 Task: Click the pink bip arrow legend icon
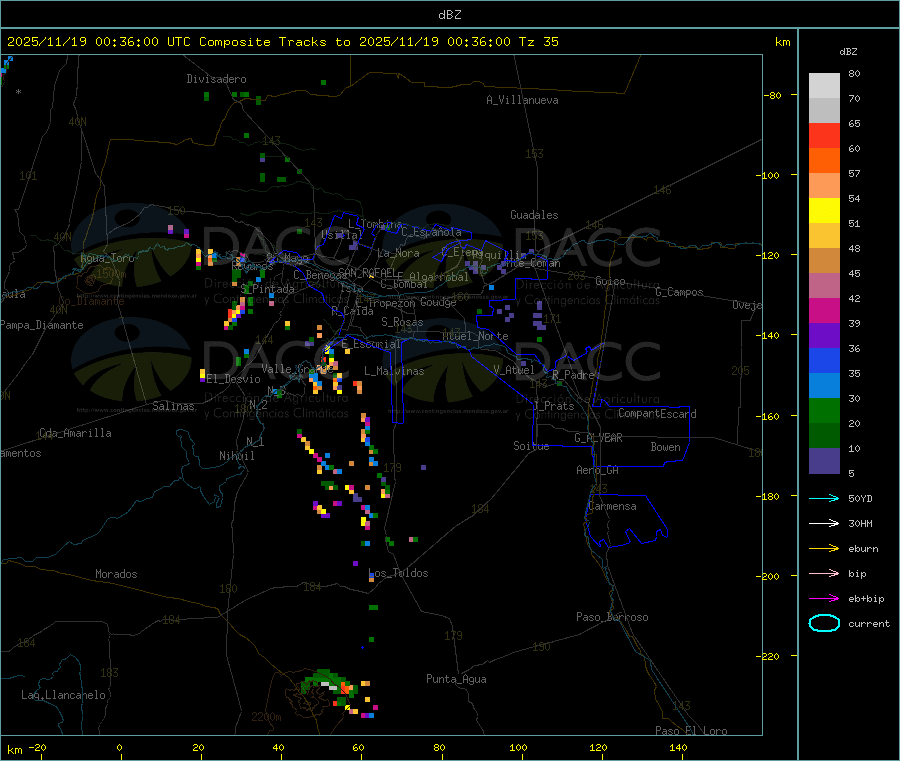[824, 573]
